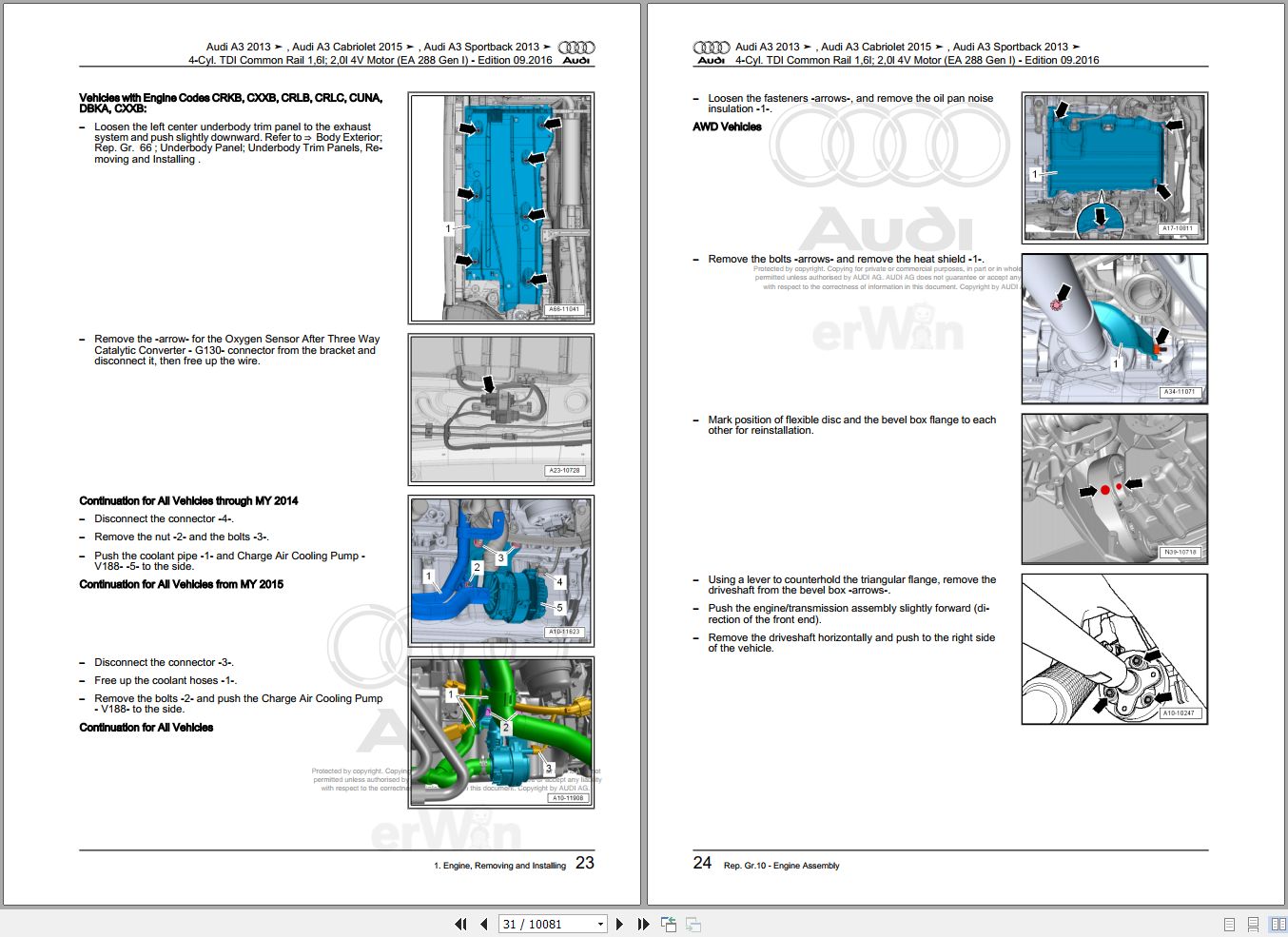Click driveshaft lever figure A10-10247
This screenshot has height=937, width=1288.
1115,649
